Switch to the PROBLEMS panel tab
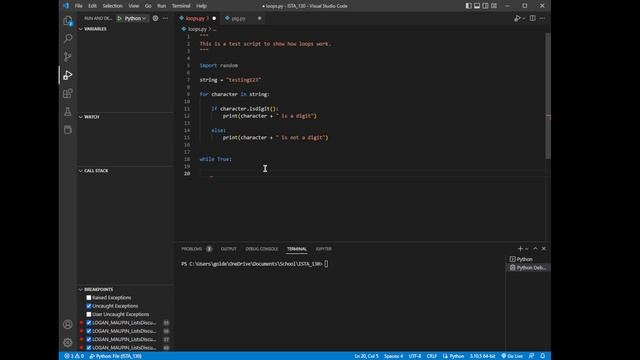Image resolution: width=640 pixels, height=360 pixels. (x=192, y=249)
